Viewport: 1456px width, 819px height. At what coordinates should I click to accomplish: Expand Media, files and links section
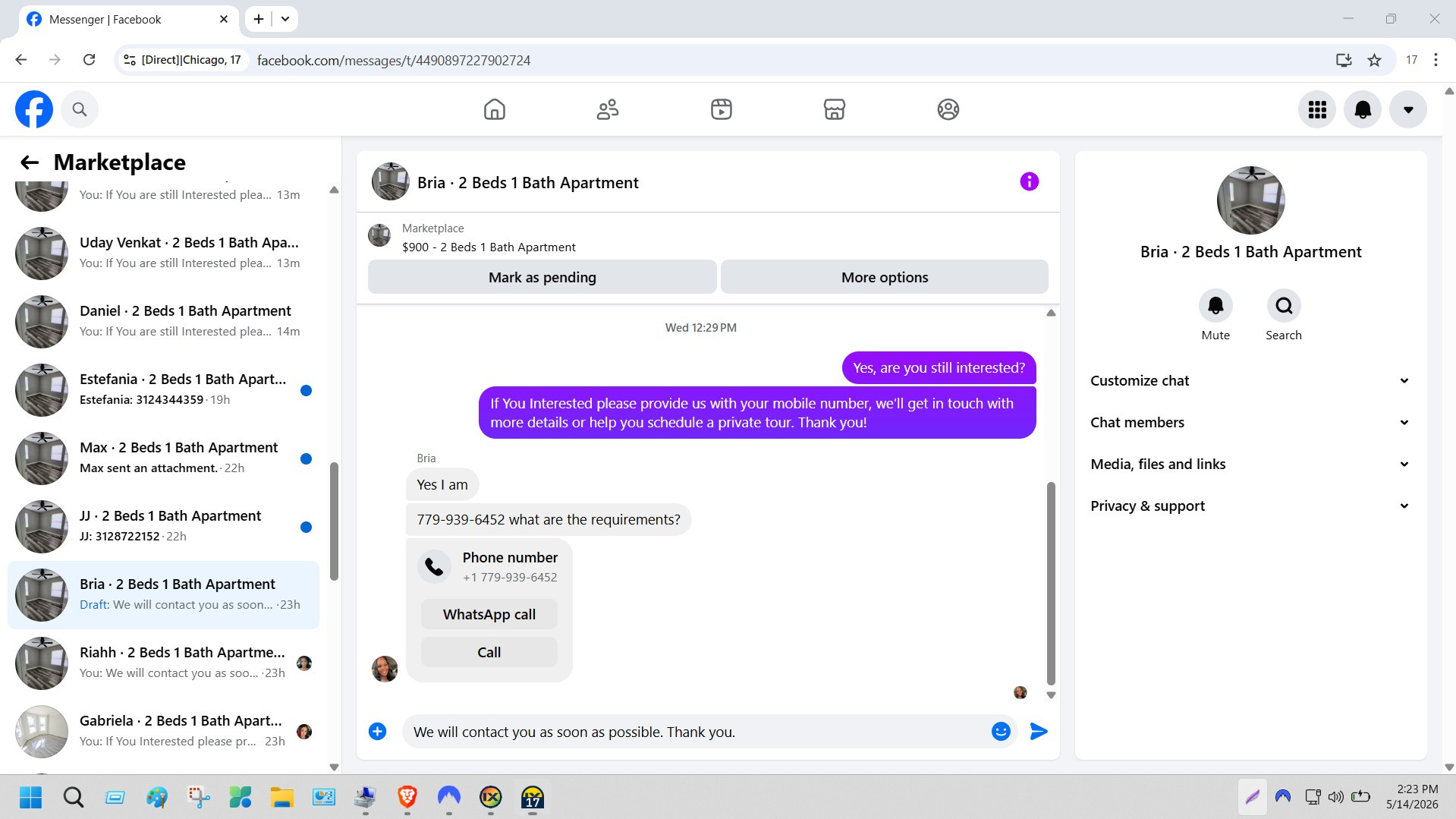(1250, 464)
